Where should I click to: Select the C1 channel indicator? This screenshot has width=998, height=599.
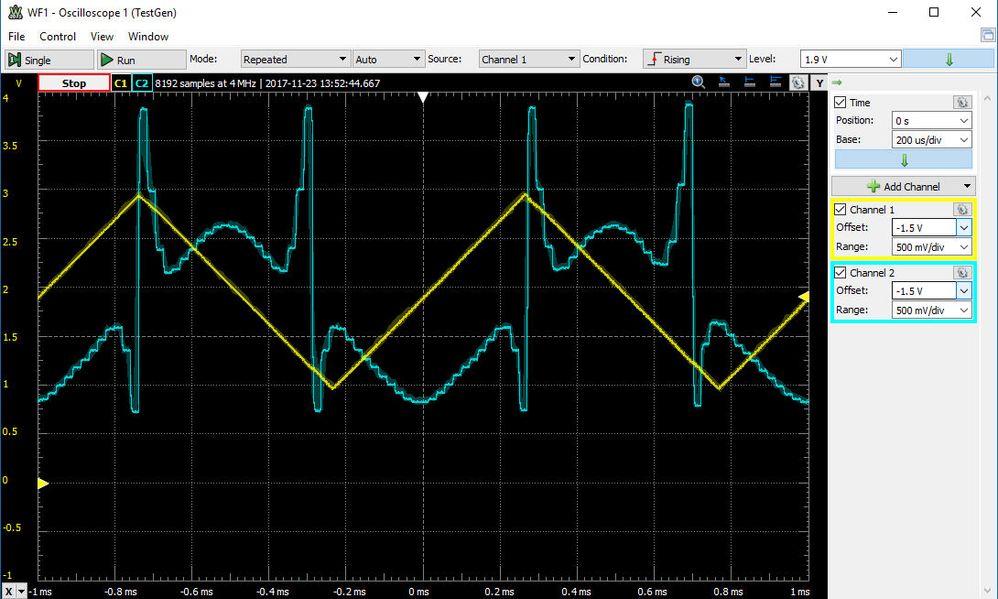(120, 83)
